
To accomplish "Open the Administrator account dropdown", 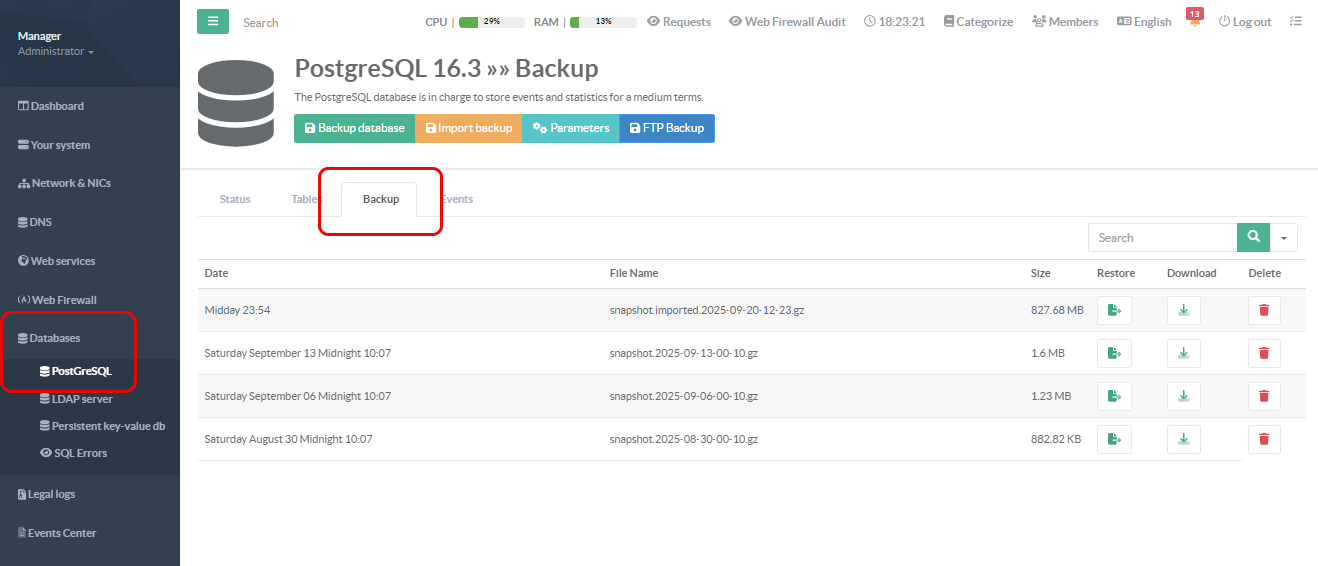I will coord(56,51).
